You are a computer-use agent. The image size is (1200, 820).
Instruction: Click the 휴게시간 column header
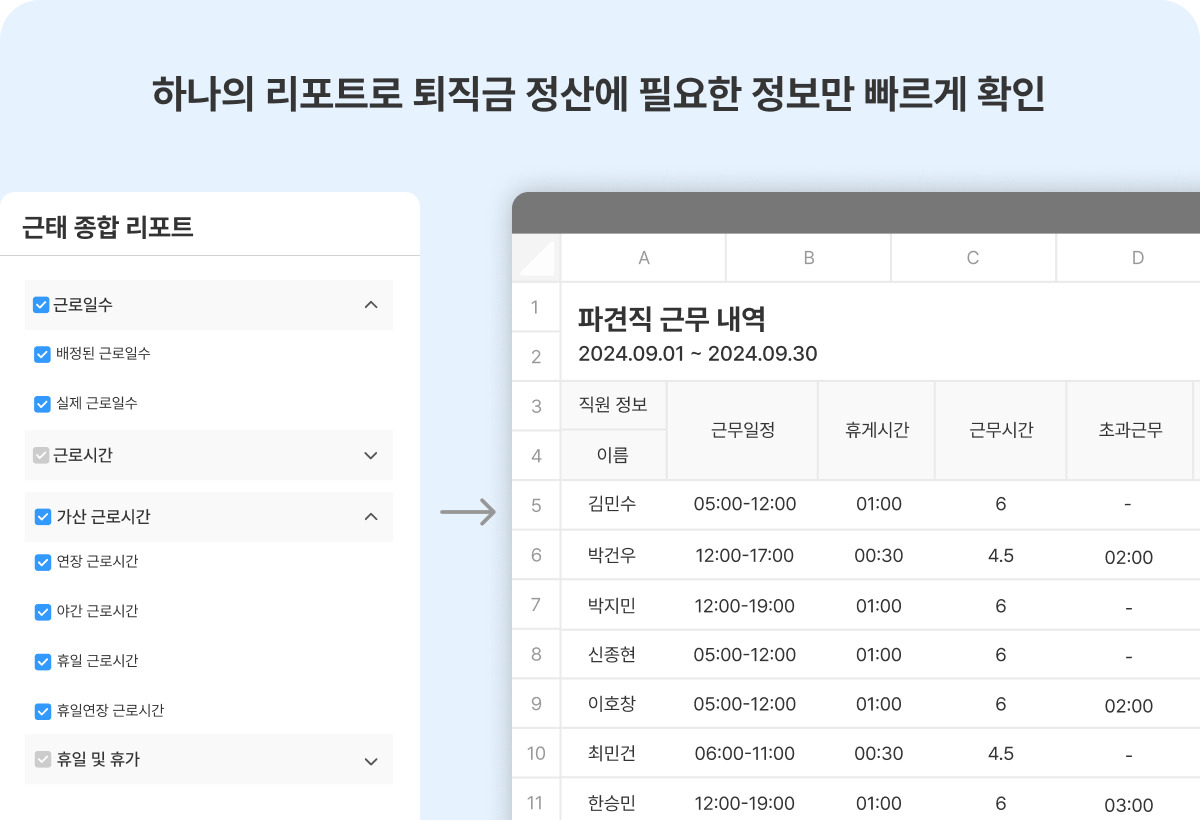coord(876,430)
